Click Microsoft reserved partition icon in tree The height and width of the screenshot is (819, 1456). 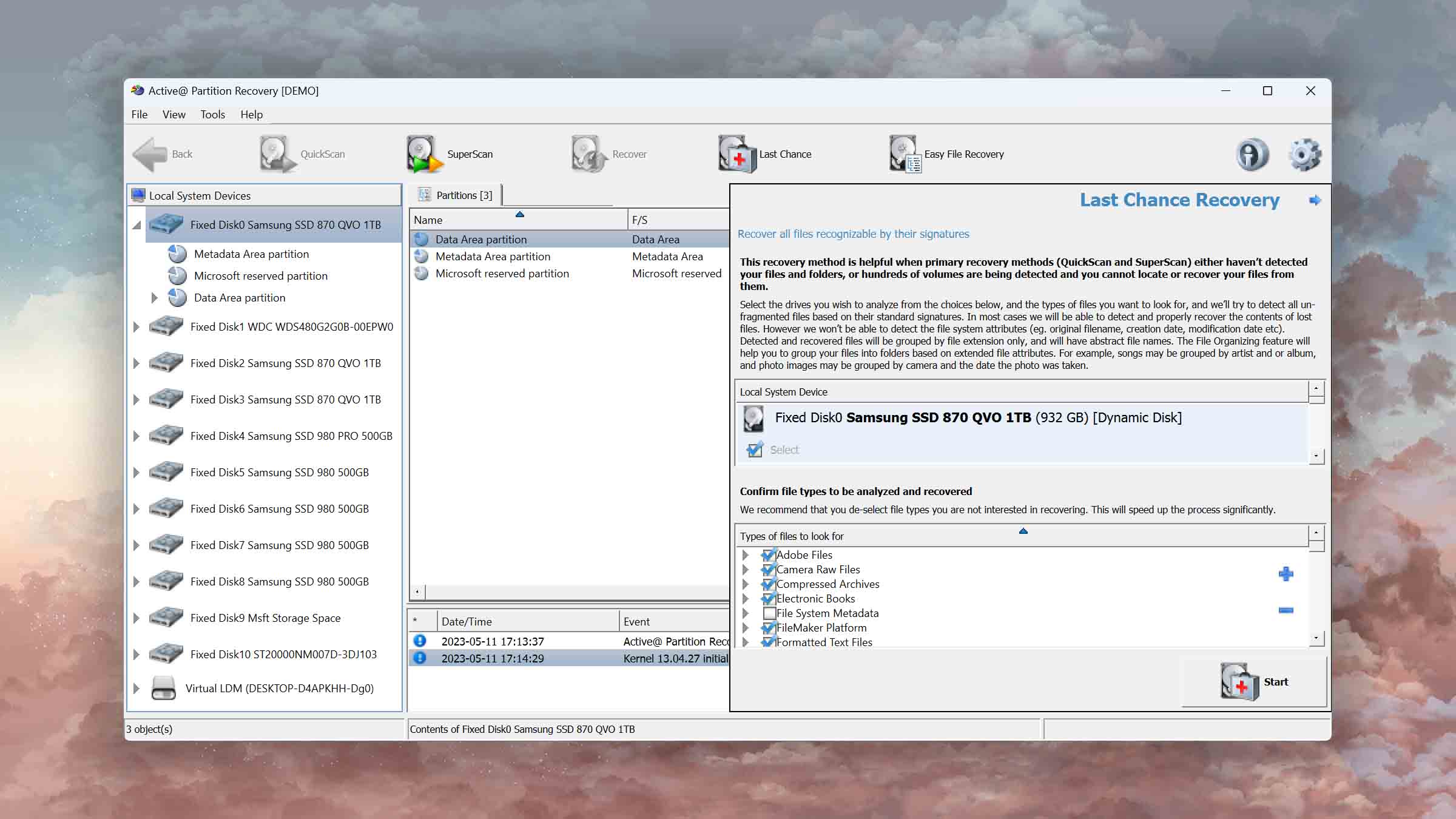[x=177, y=275]
